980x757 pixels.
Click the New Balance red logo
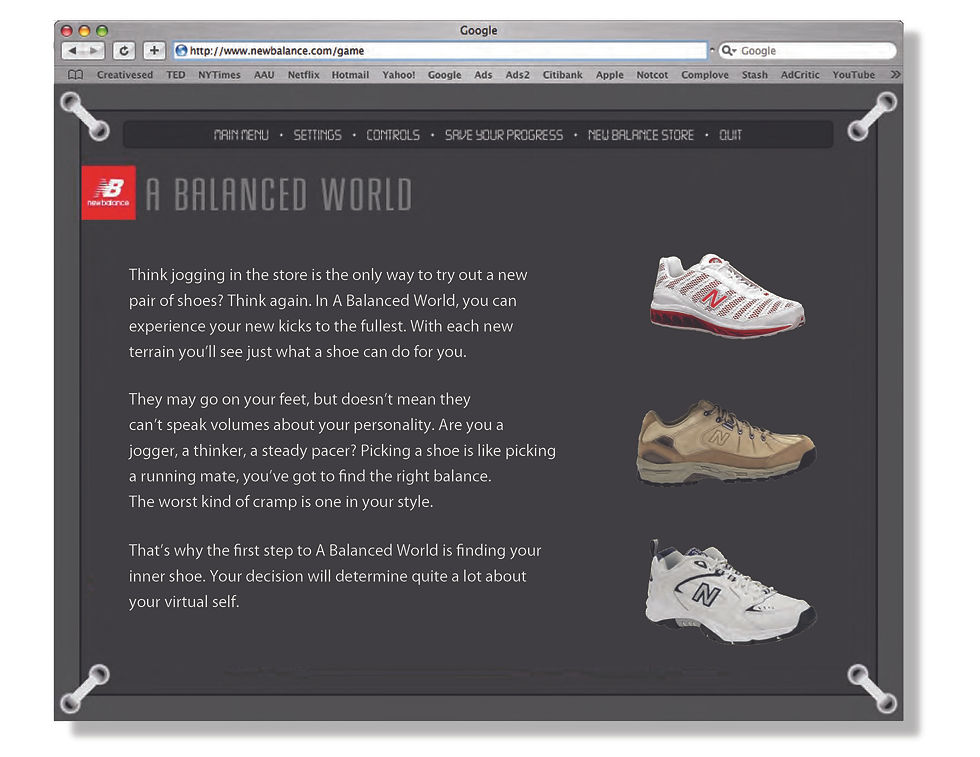click(108, 193)
